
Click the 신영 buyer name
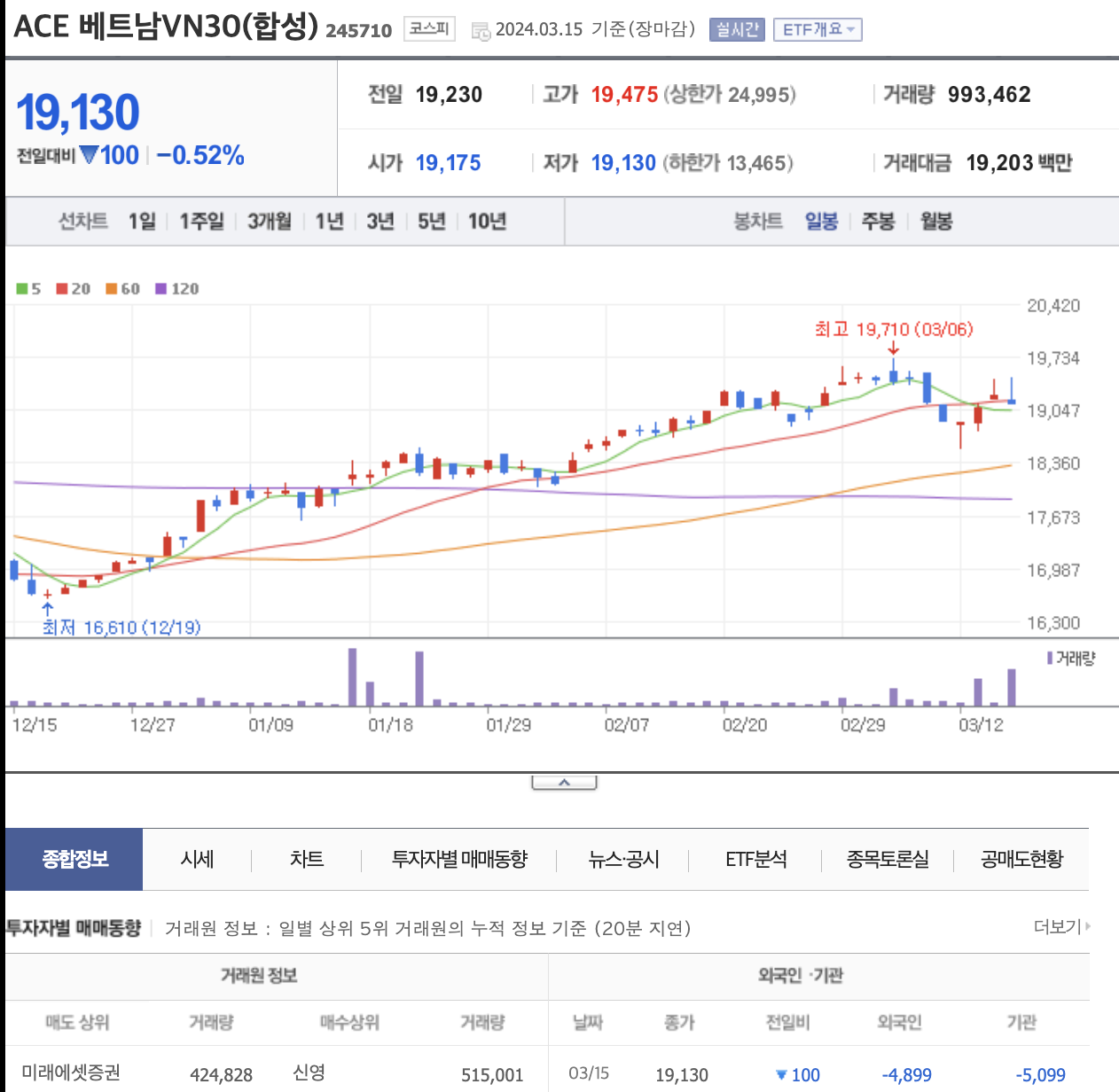click(x=309, y=1072)
